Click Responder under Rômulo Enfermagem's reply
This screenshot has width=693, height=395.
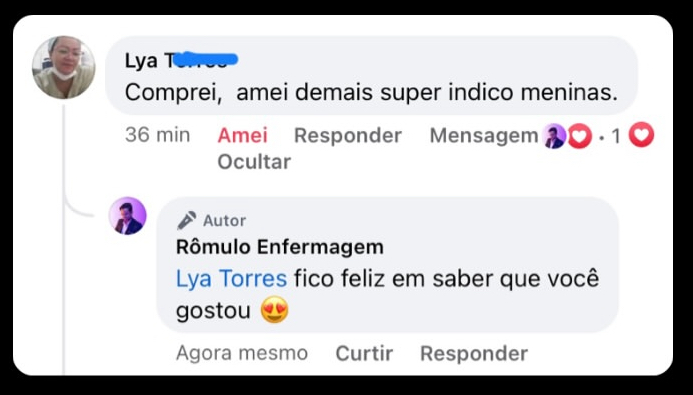click(474, 353)
